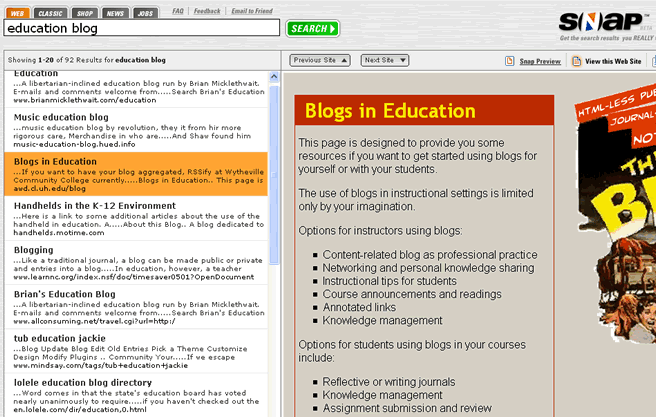Click the www.allconsuming.net URL text

click(x=94, y=322)
